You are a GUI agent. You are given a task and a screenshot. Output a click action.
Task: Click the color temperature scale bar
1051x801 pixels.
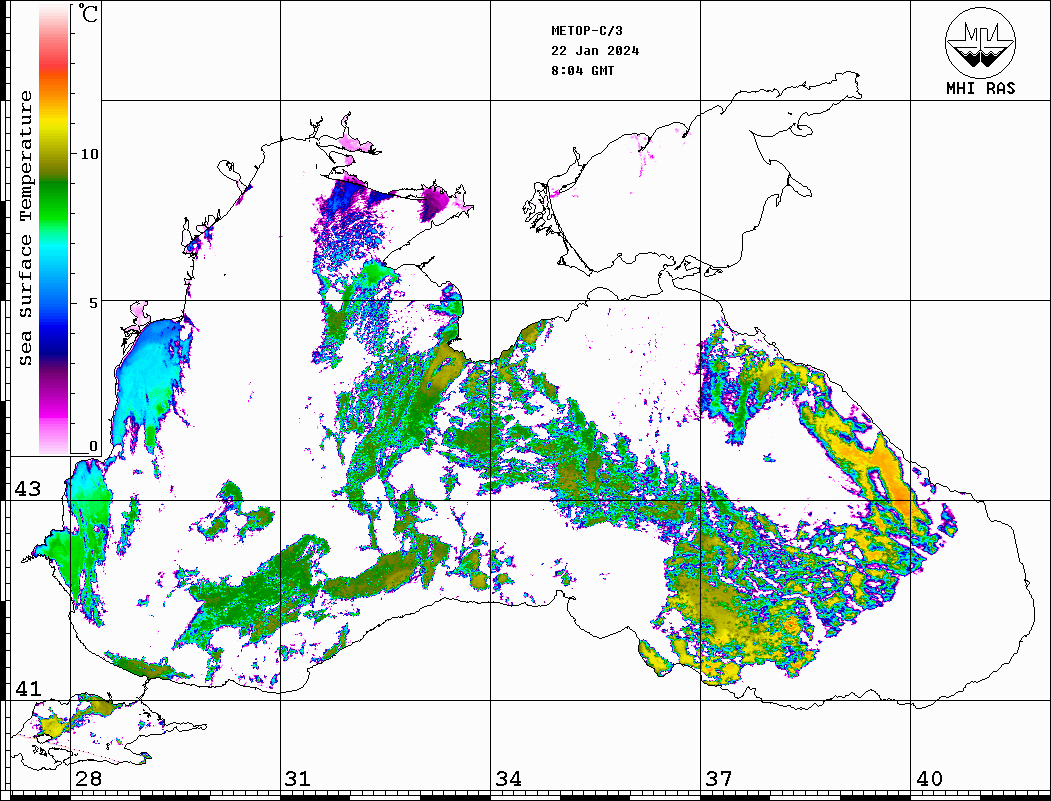[54, 229]
